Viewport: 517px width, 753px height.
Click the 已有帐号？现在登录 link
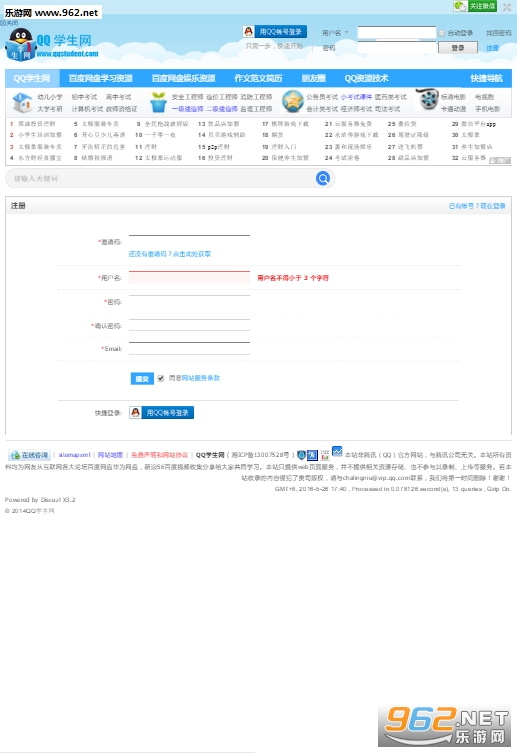coord(477,206)
